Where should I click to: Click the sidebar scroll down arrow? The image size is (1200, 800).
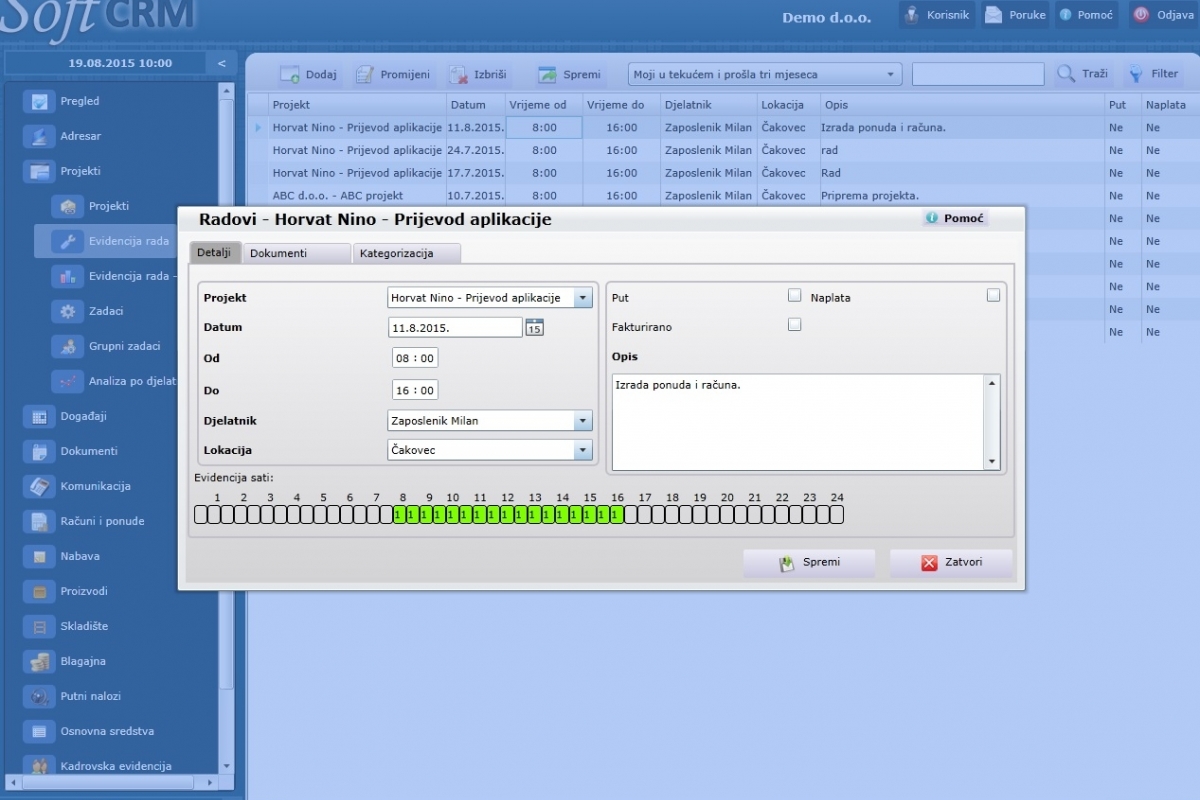point(227,767)
